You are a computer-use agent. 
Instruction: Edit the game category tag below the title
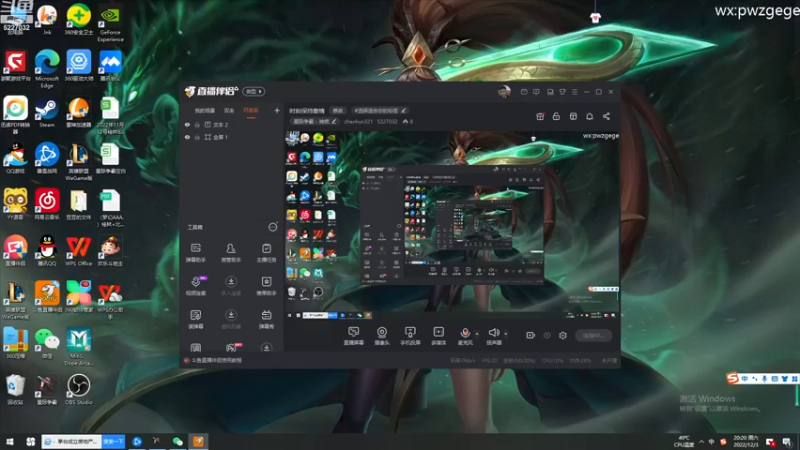[315, 121]
